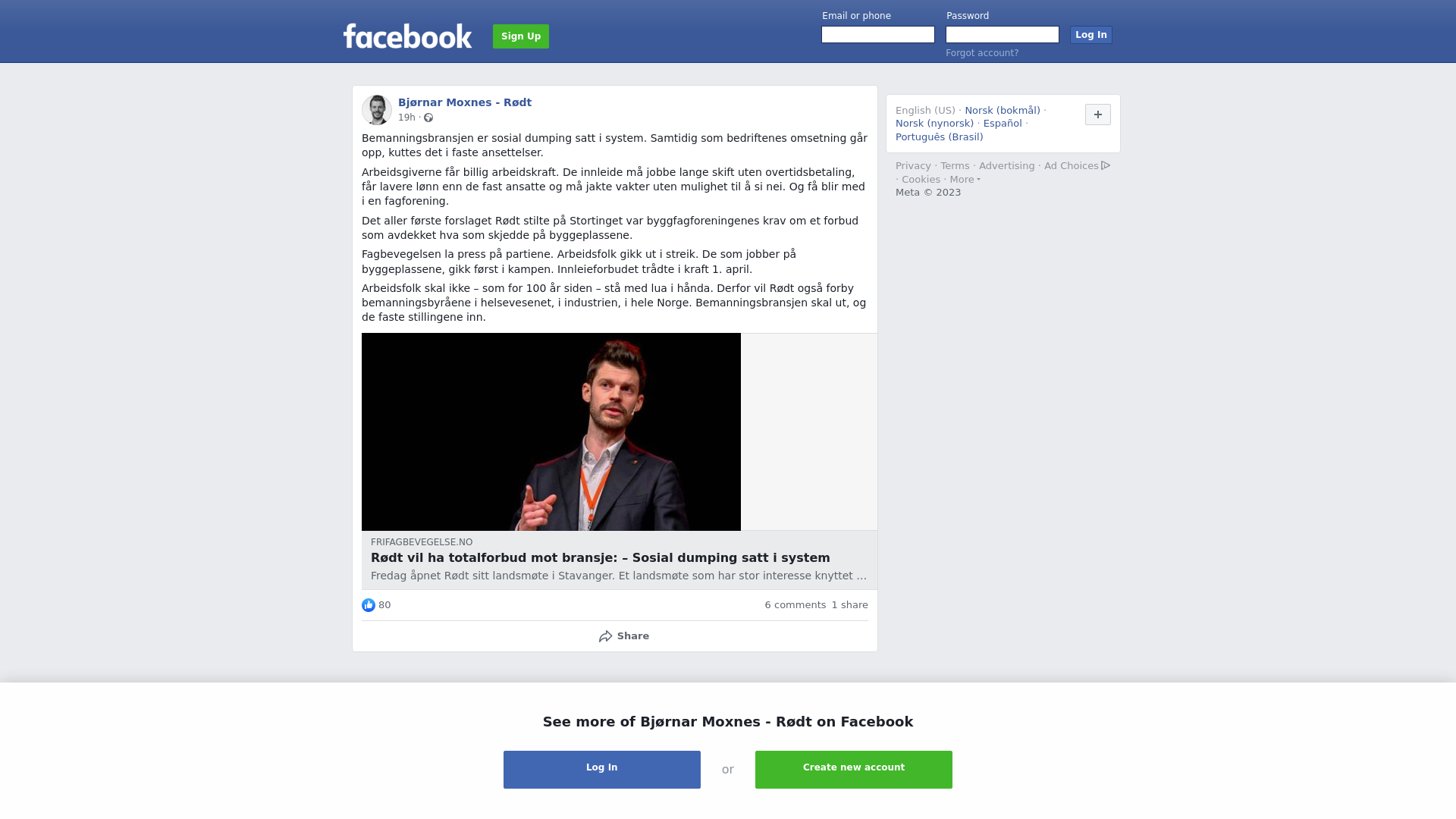Expand the More footer dropdown
This screenshot has height=819, width=1456.
click(965, 180)
